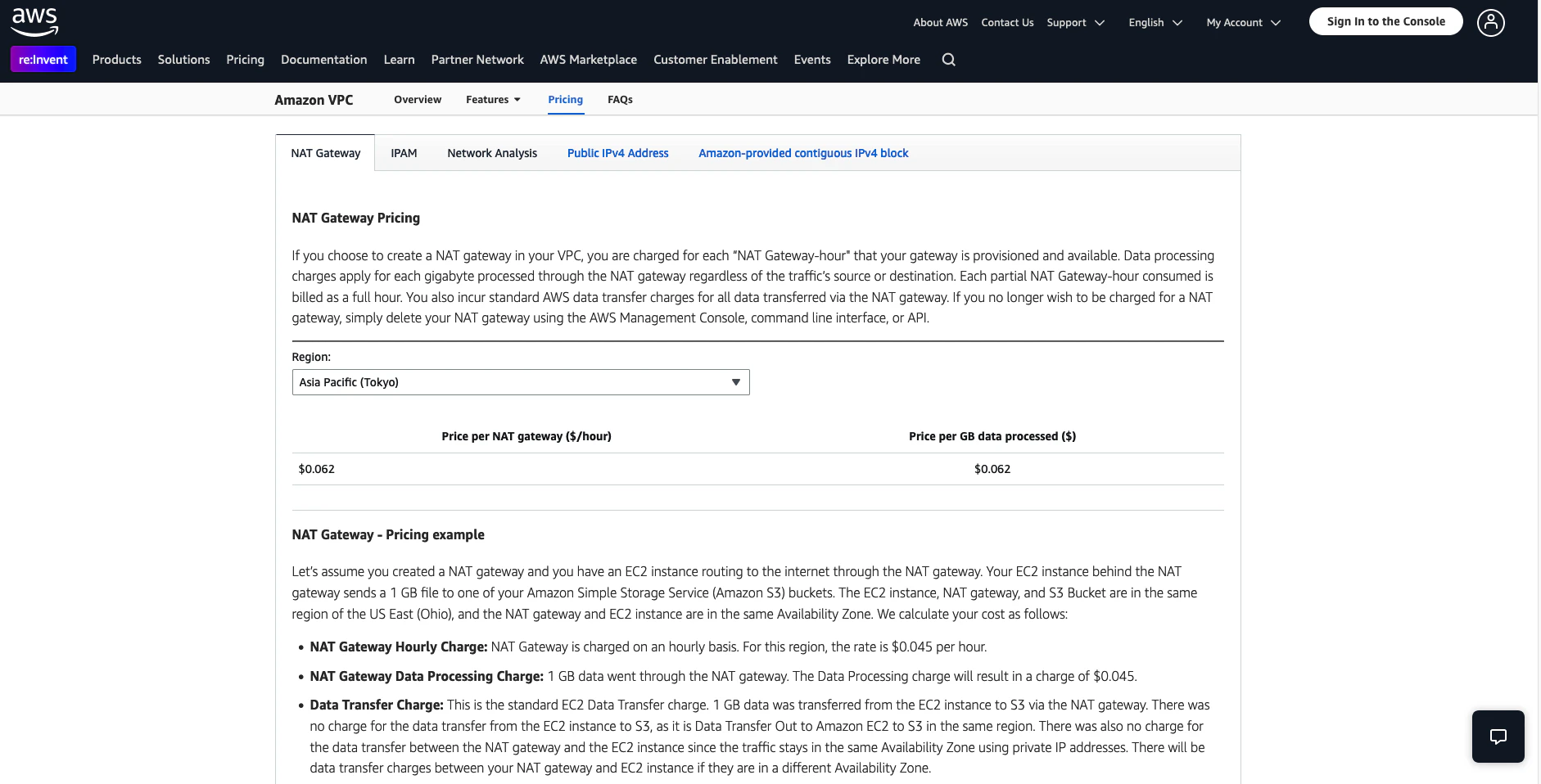Click the Price per NAT gateway column header
The height and width of the screenshot is (784, 1541).
(x=526, y=436)
